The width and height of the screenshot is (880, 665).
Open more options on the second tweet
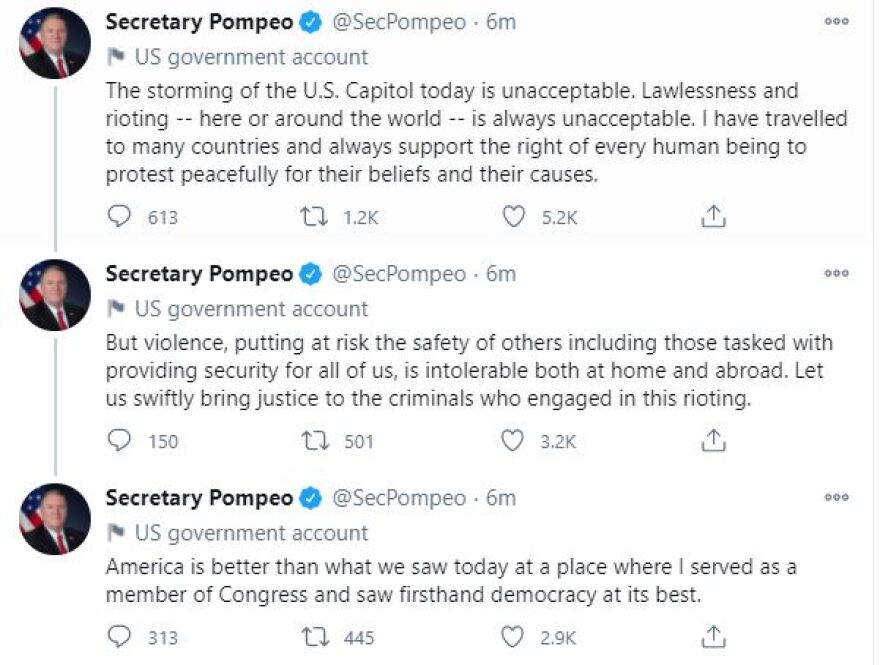pos(836,273)
